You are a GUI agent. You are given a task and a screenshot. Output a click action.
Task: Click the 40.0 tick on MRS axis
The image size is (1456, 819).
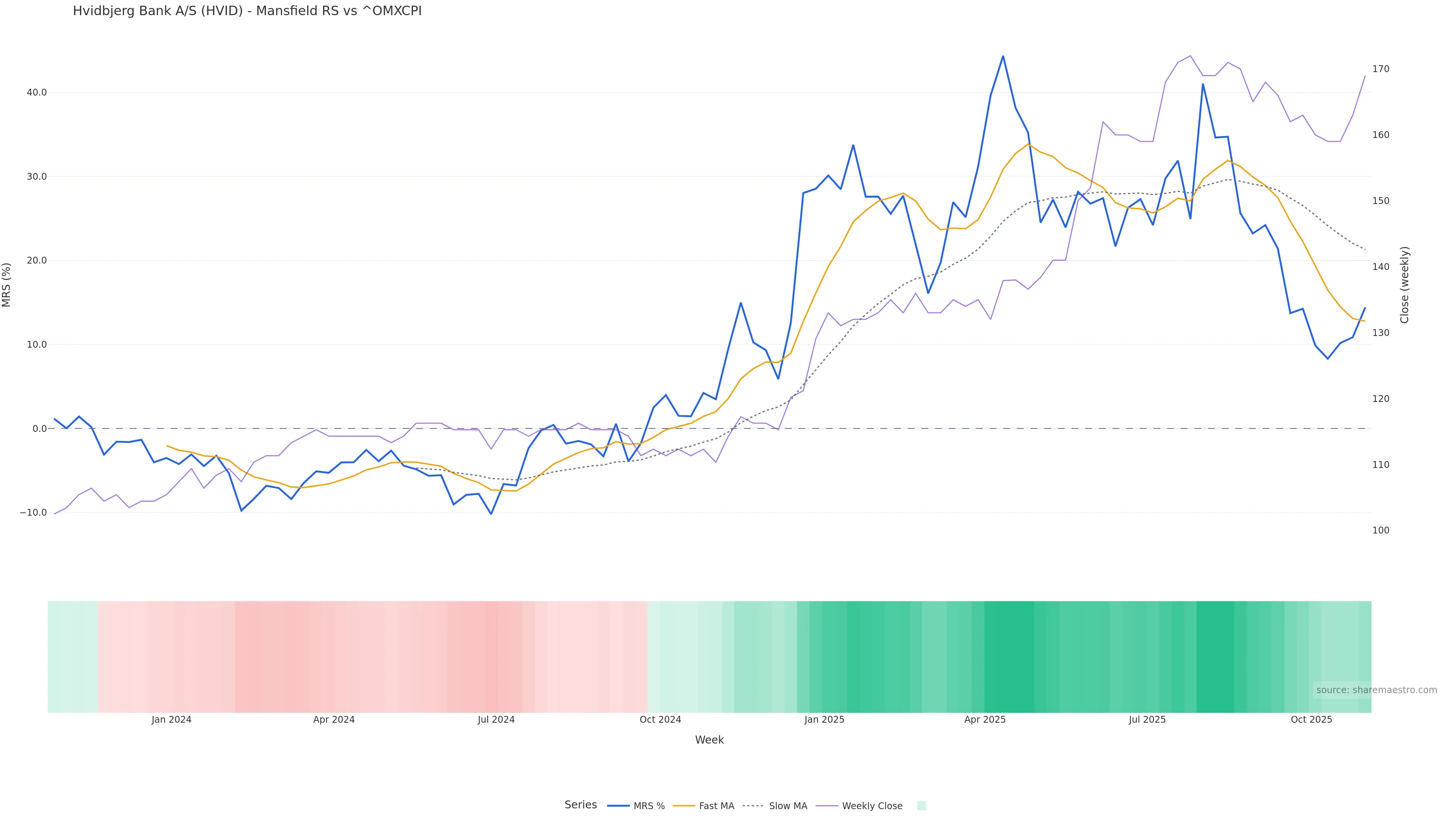37,93
